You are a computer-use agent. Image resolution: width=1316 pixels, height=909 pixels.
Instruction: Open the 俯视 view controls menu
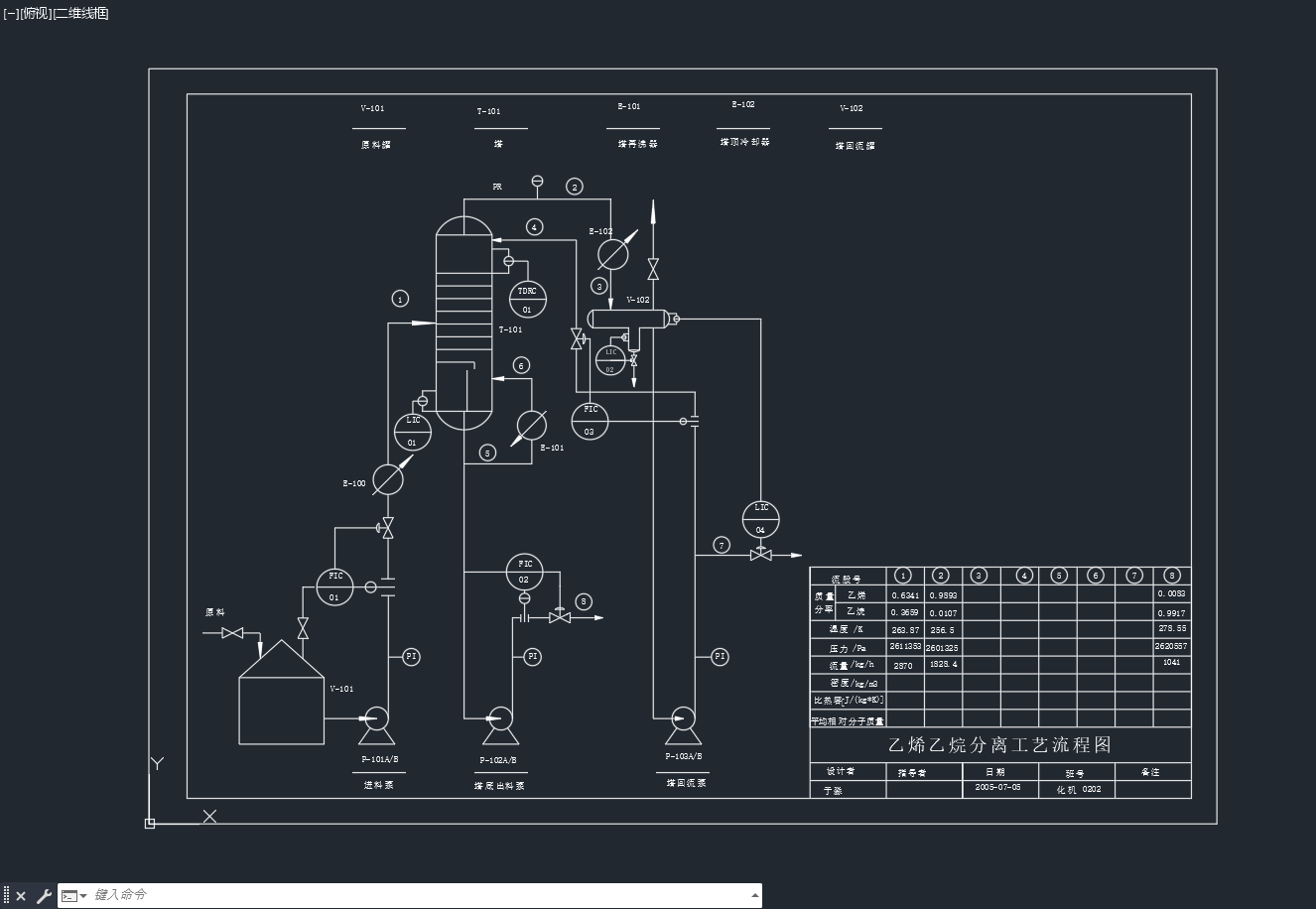tap(36, 13)
